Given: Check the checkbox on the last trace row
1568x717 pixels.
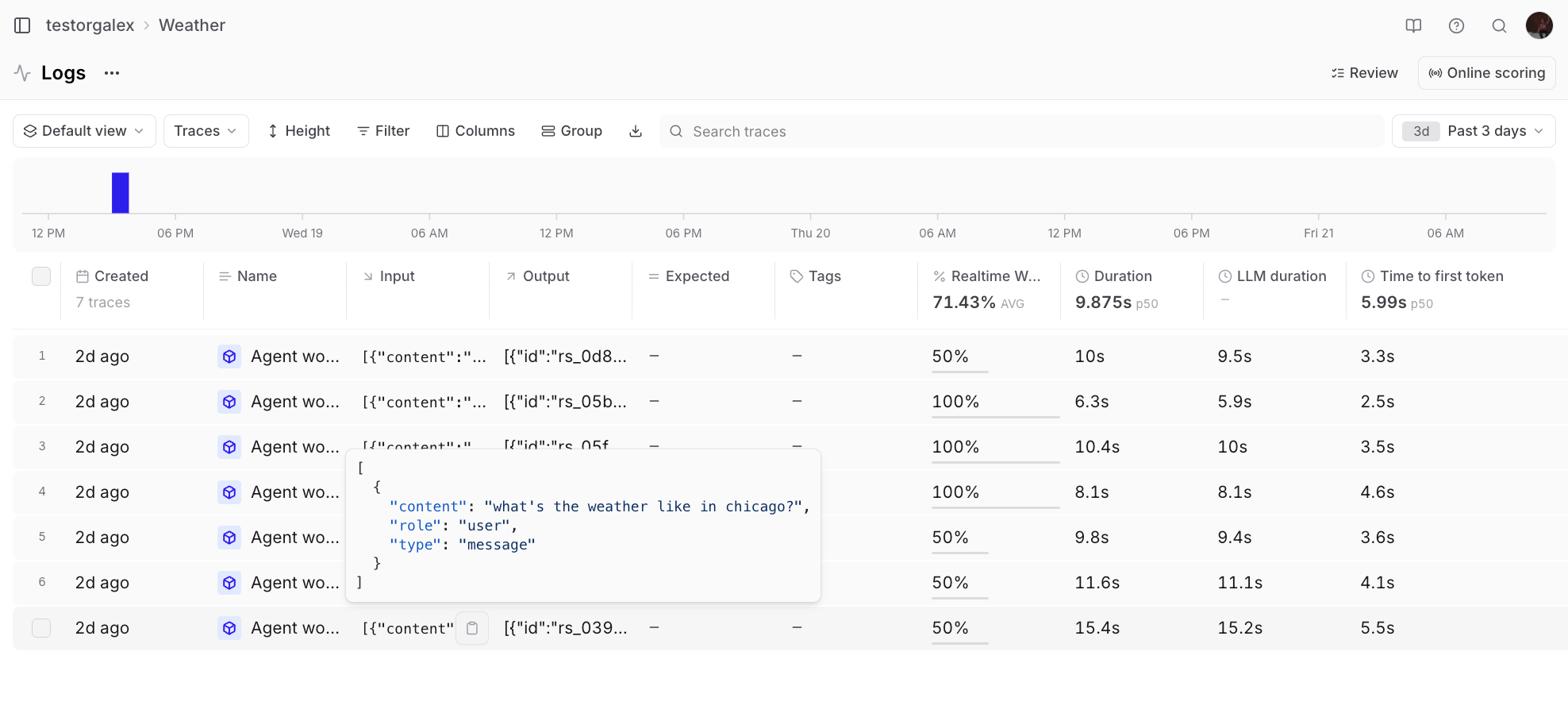Looking at the screenshot, I should coord(41,628).
